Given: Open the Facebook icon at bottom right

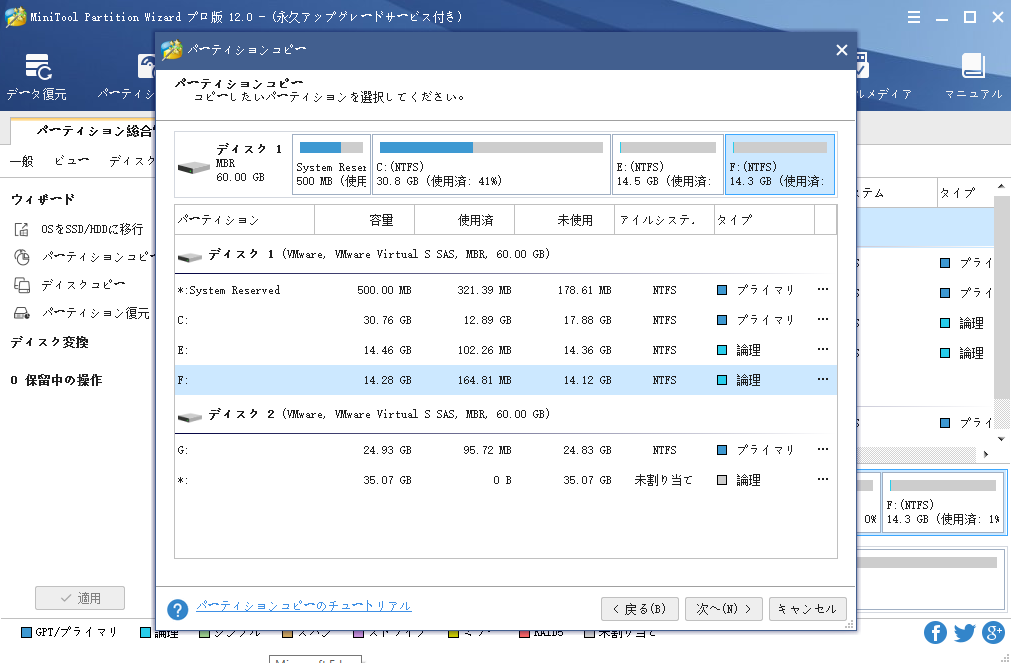Looking at the screenshot, I should 935,632.
